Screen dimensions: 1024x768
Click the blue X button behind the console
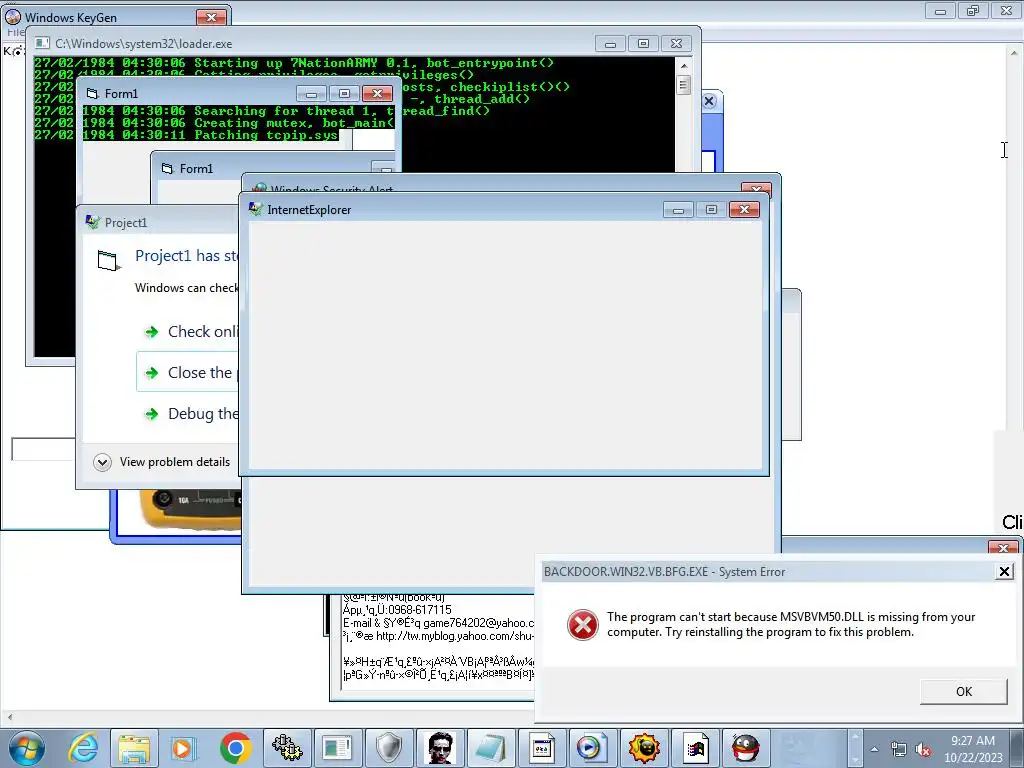pos(709,101)
